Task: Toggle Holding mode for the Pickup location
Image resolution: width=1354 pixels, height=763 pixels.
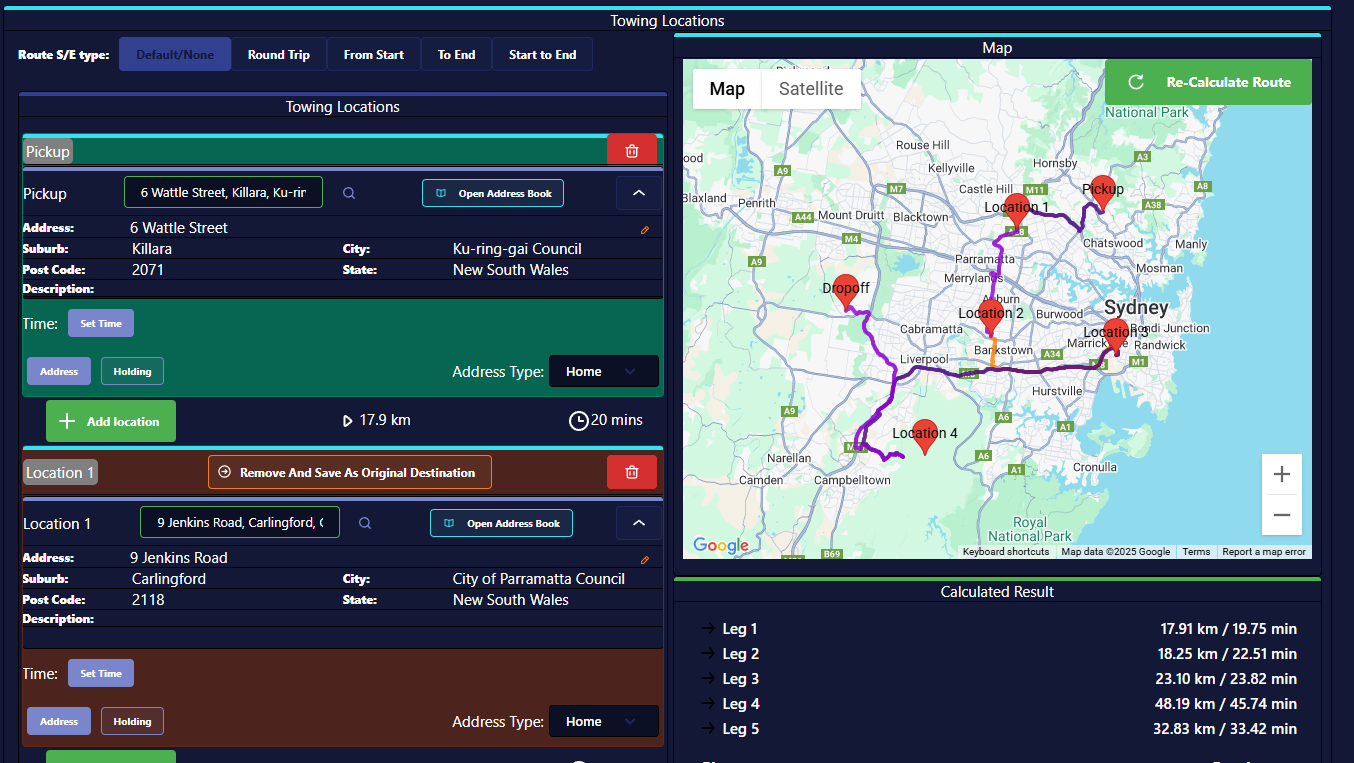Action: (132, 370)
